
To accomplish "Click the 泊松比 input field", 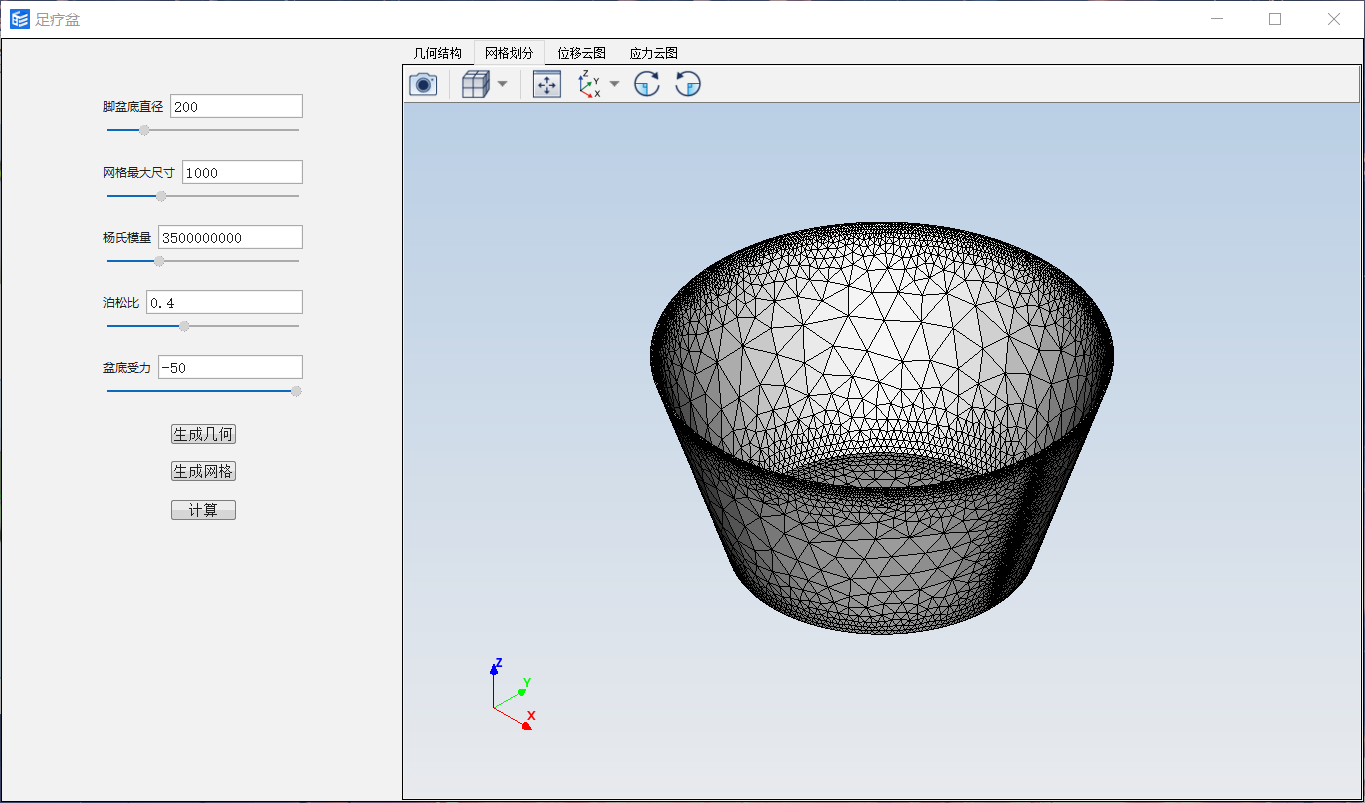I will coord(224,302).
